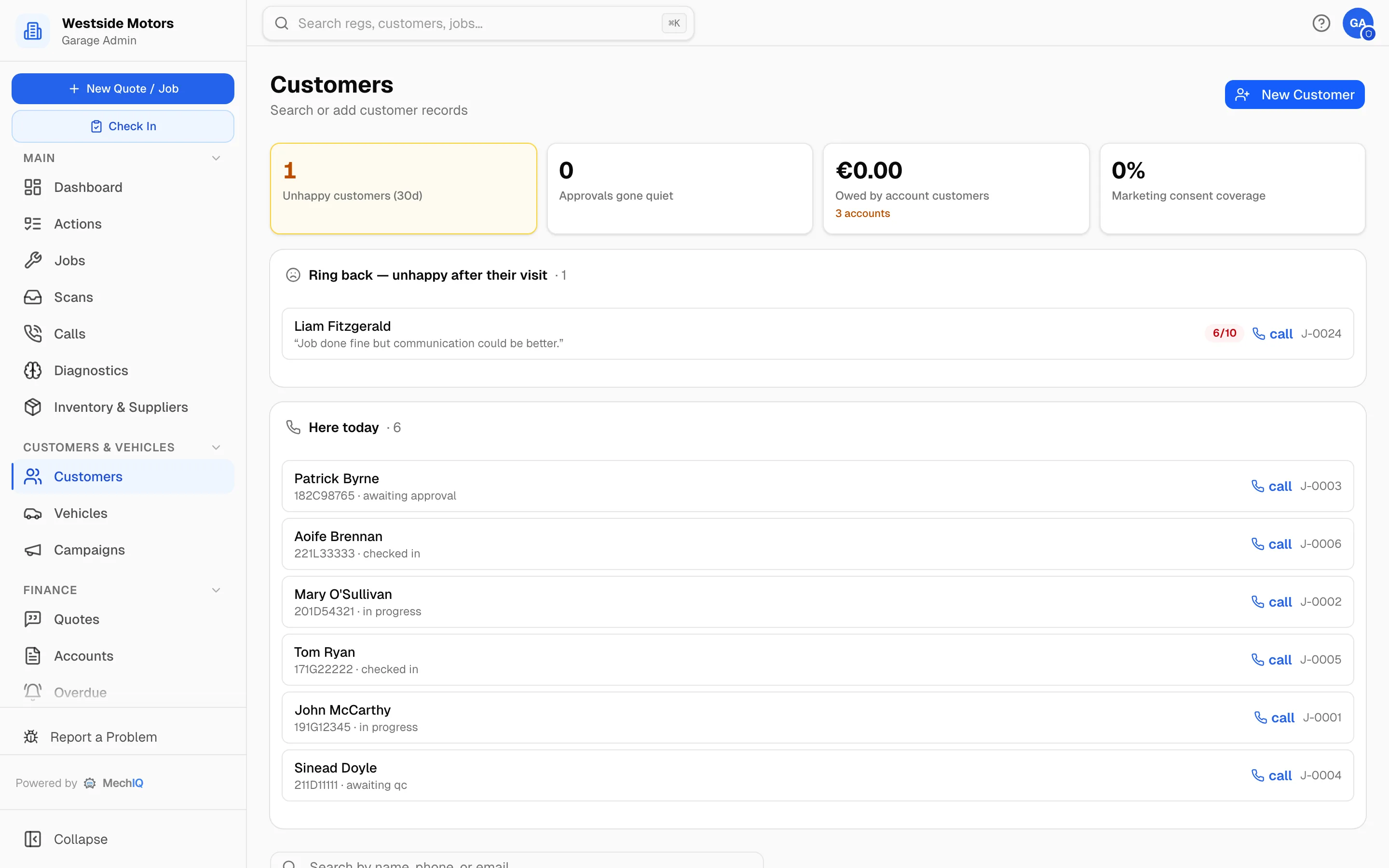Focus the top search regs, customers, jobs field
1389x868 pixels.
coord(478,23)
